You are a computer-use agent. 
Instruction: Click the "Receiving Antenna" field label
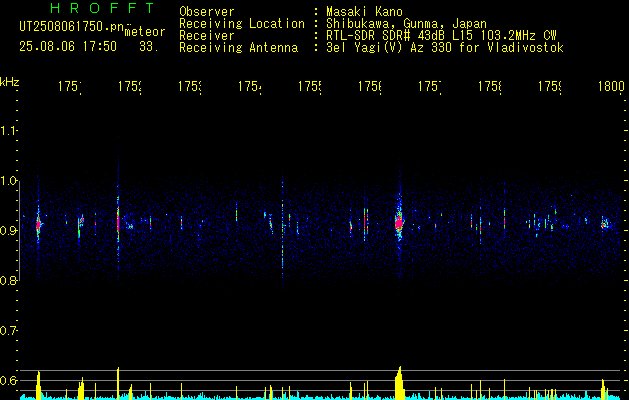coord(238,48)
